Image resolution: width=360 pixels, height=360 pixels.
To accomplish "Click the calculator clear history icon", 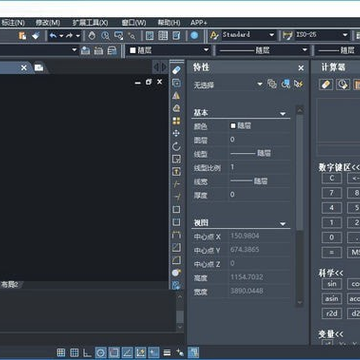I will click(x=343, y=85).
